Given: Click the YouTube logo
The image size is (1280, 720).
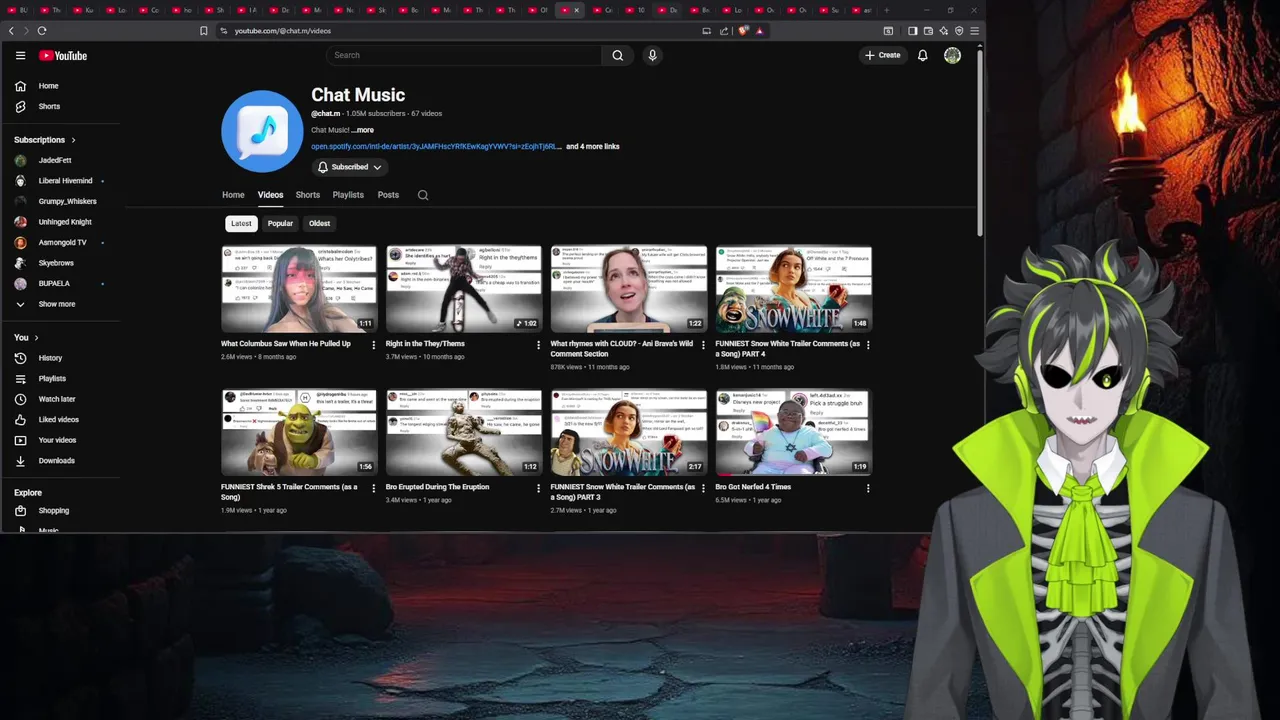Looking at the screenshot, I should (63, 56).
